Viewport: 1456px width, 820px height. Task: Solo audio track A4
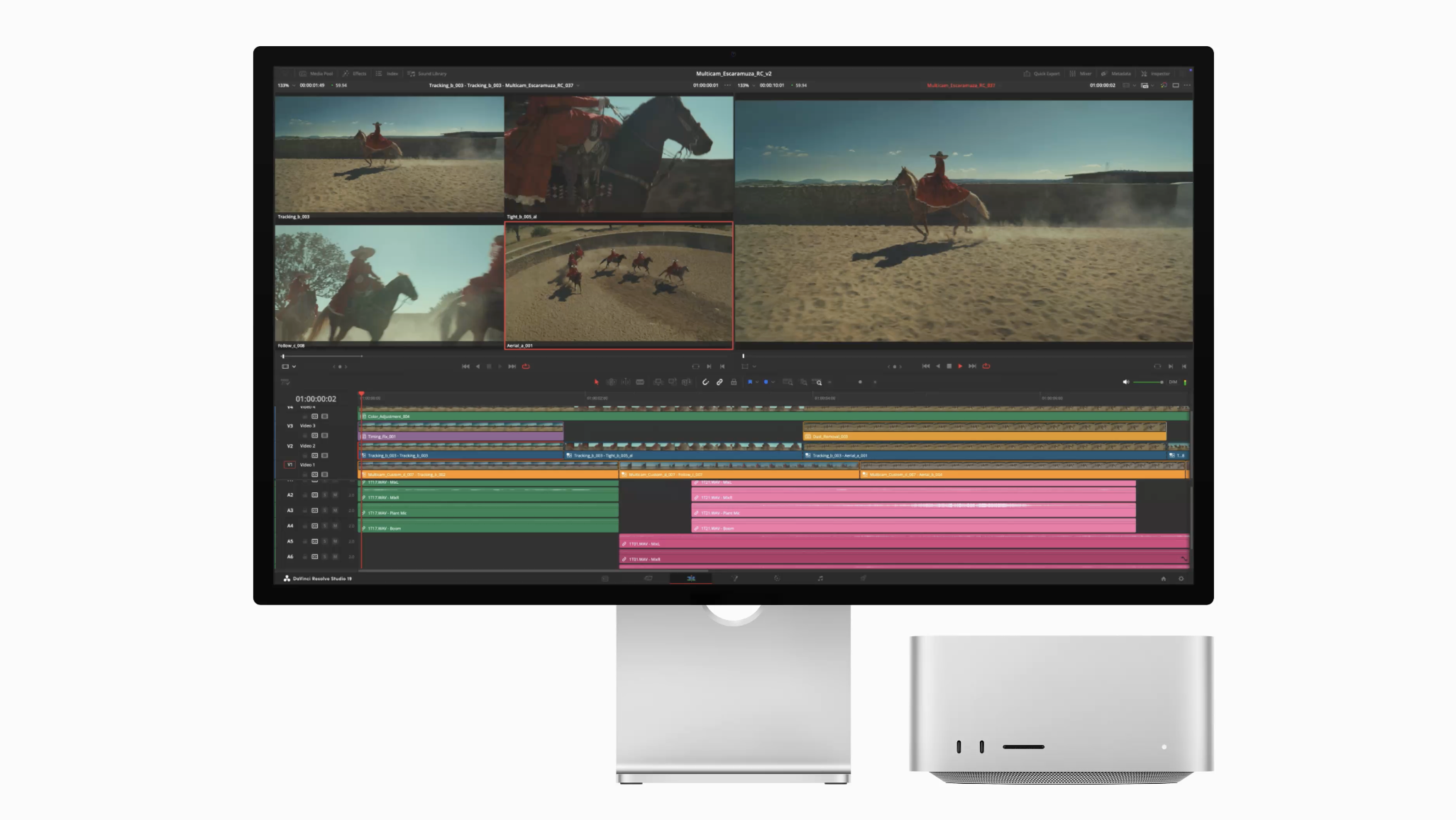[x=325, y=526]
